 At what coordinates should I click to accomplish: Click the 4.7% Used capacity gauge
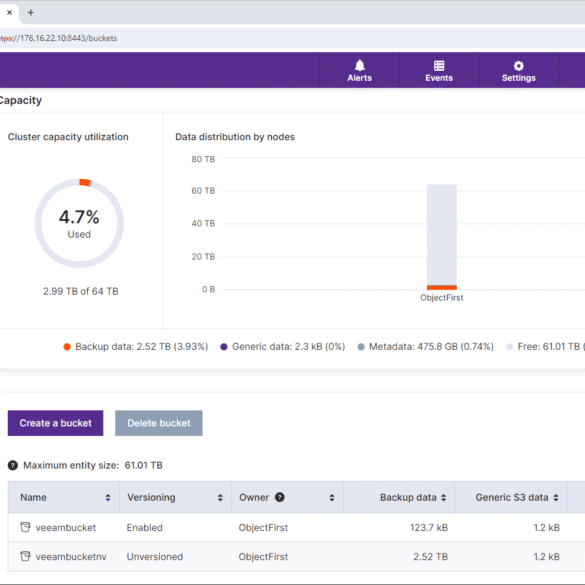coord(79,223)
